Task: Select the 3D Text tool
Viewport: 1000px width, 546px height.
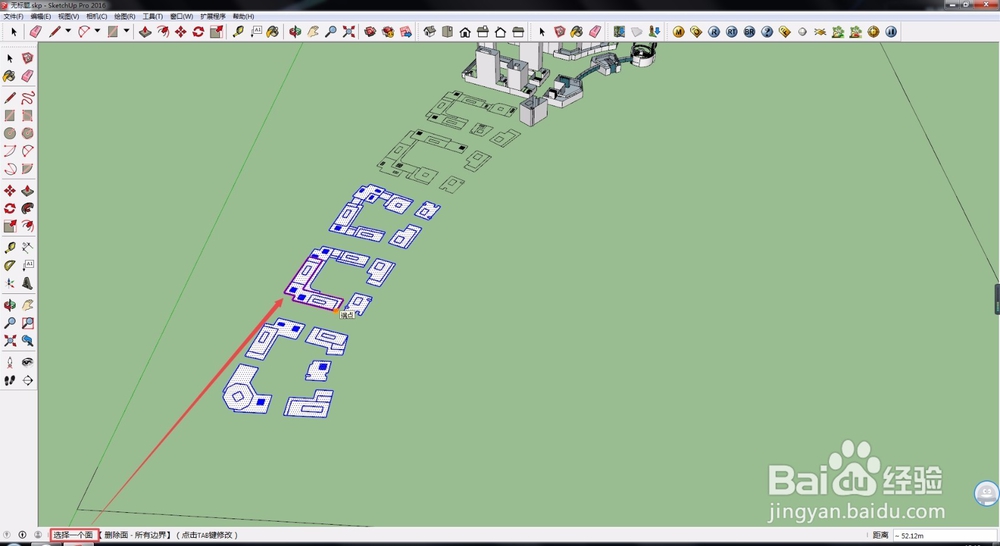Action: coord(27,283)
